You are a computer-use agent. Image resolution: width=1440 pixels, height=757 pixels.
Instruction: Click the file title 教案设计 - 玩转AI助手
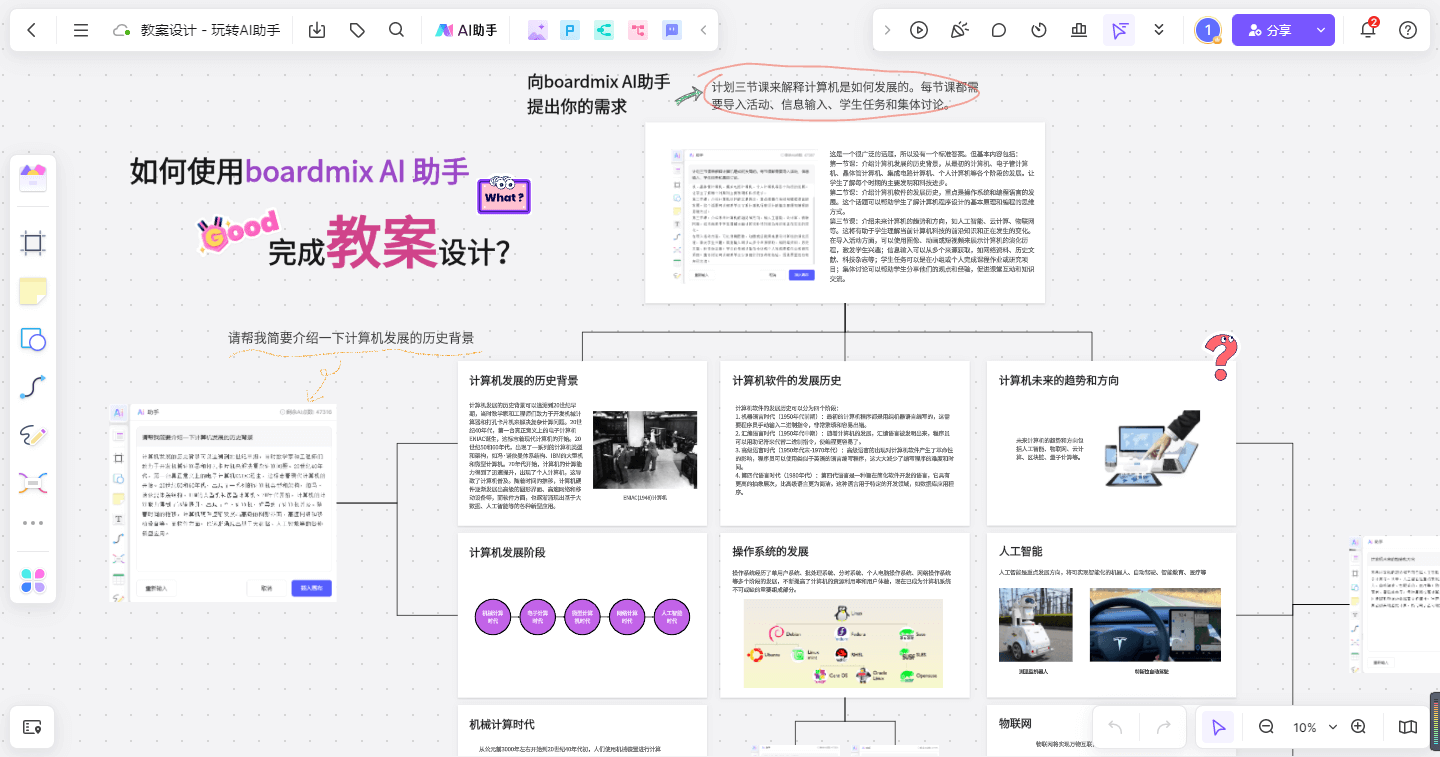210,30
